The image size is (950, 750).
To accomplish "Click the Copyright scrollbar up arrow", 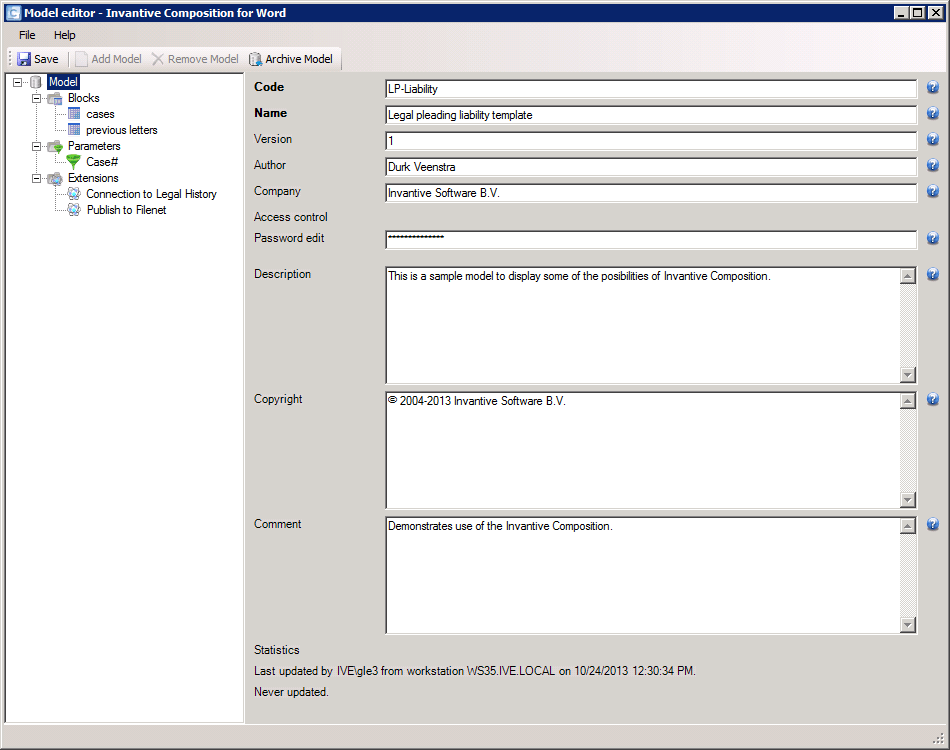I will click(x=908, y=401).
